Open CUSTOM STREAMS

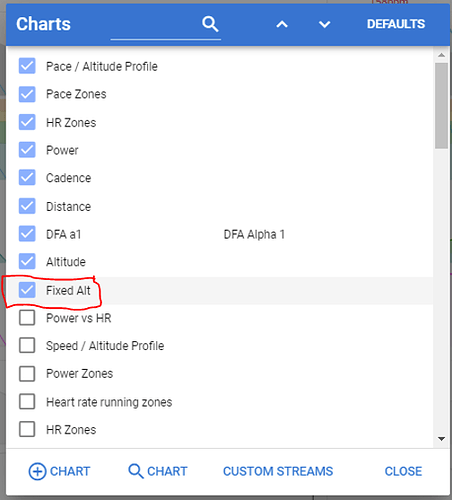coord(278,471)
